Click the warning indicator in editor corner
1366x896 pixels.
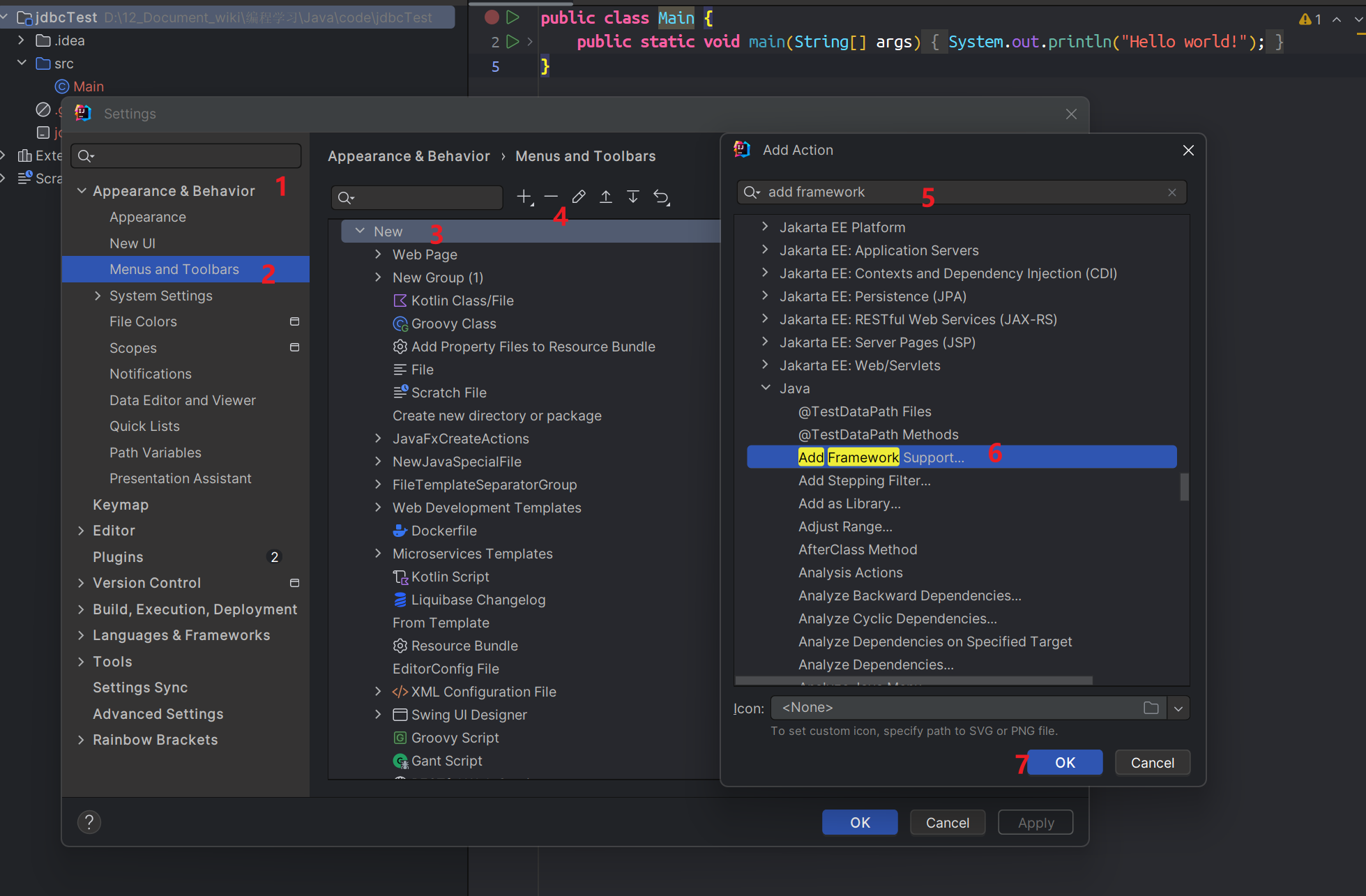[1310, 20]
